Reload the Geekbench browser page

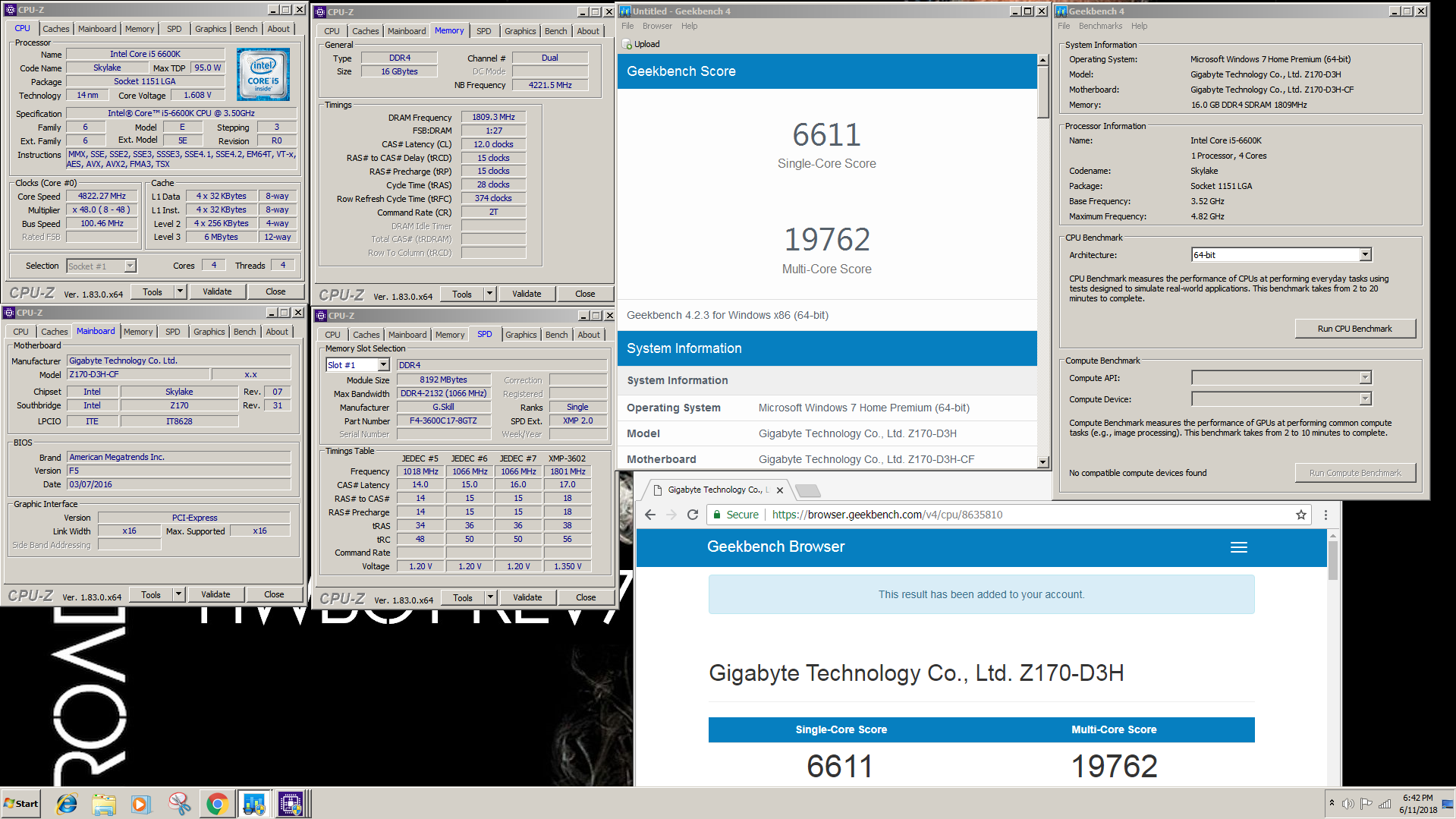pos(693,515)
